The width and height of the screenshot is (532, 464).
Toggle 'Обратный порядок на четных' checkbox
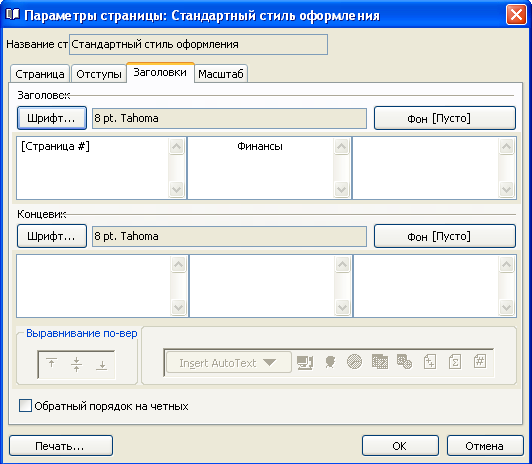pos(25,406)
